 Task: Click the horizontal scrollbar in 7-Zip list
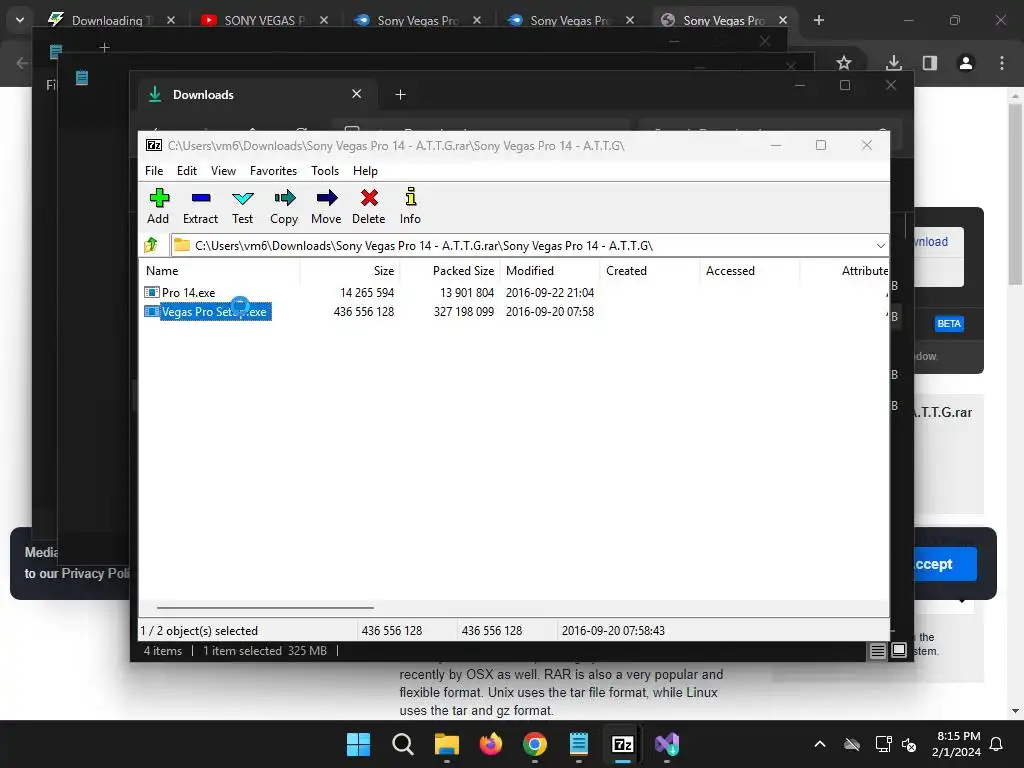tap(265, 607)
